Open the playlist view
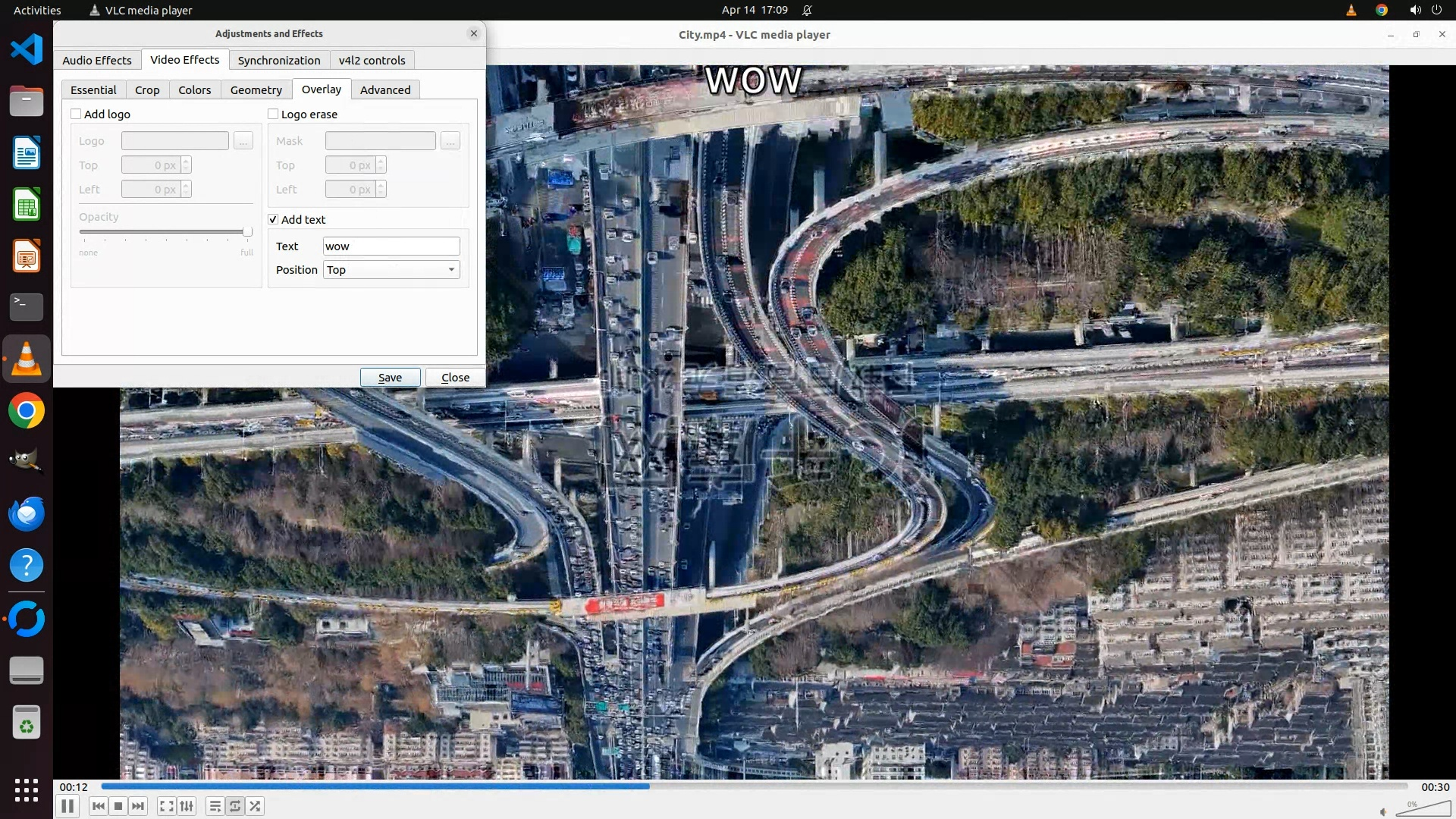This screenshot has width=1456, height=819. coord(215,806)
